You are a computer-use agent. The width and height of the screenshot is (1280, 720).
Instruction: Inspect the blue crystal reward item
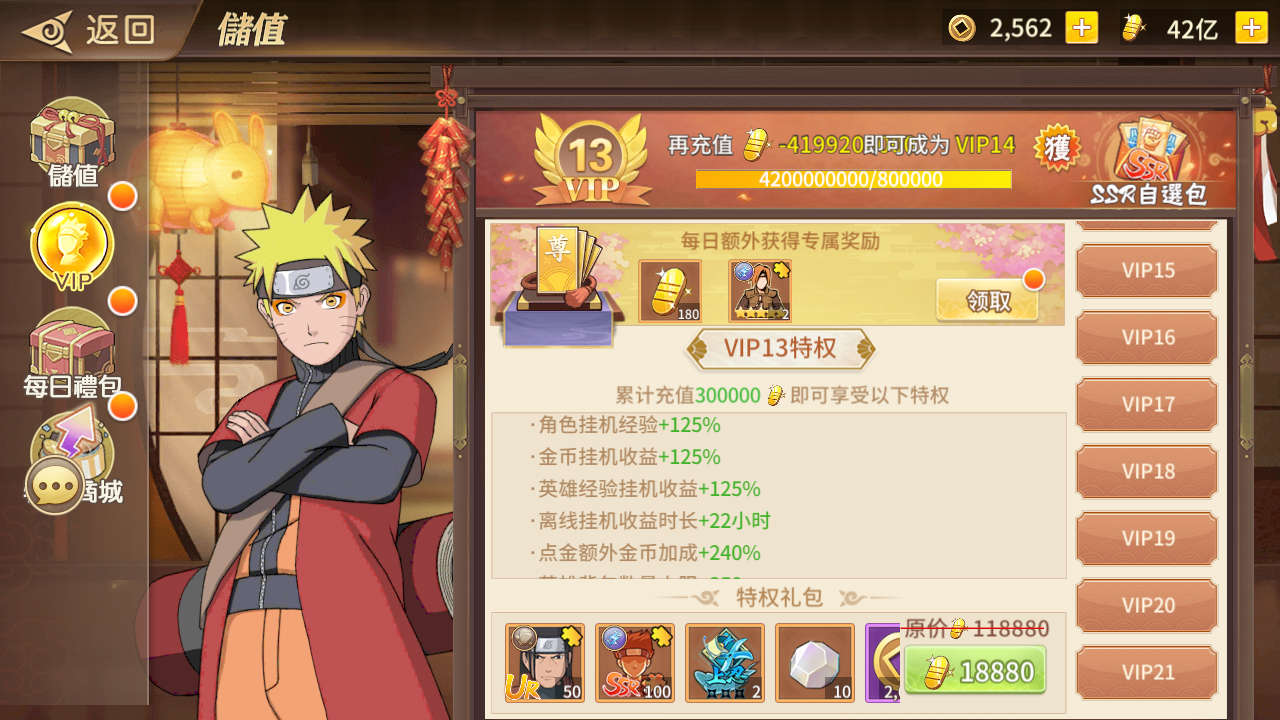pos(725,663)
